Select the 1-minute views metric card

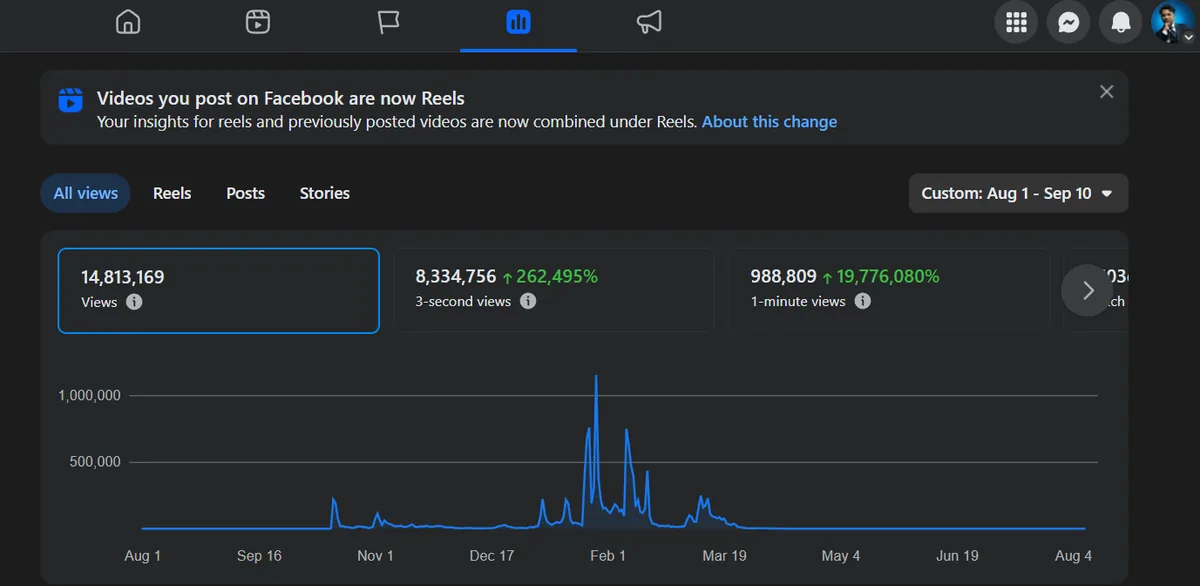pyautogui.click(x=889, y=290)
